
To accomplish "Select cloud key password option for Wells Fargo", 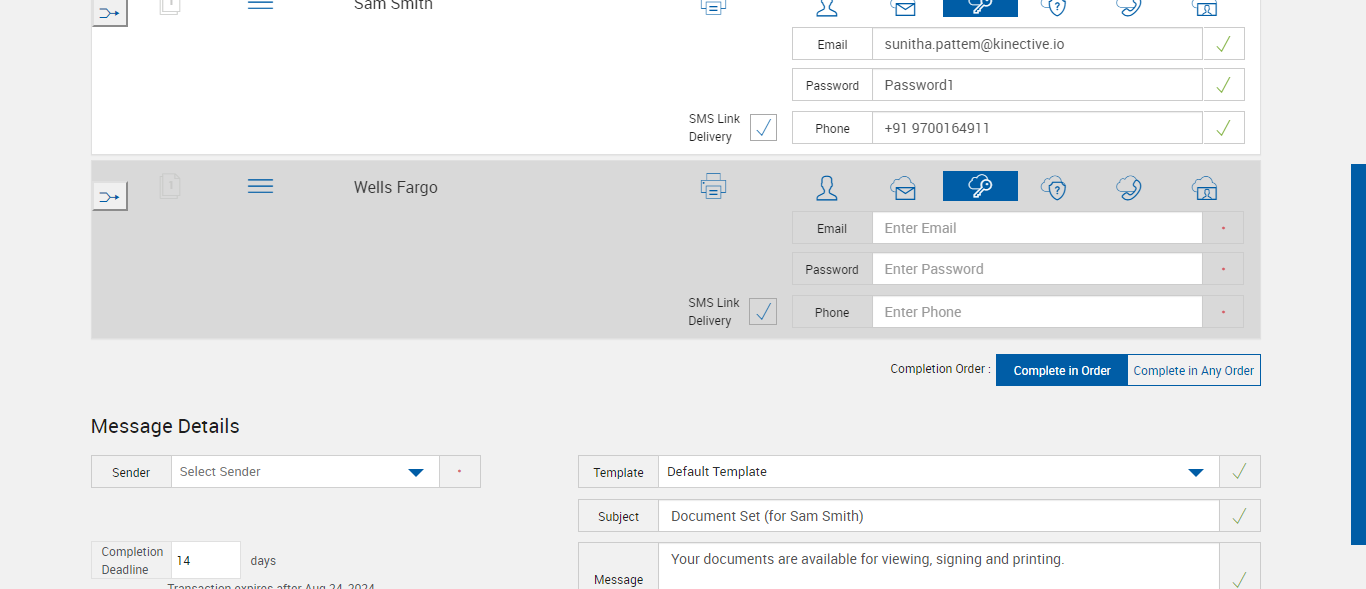I will click(x=980, y=187).
